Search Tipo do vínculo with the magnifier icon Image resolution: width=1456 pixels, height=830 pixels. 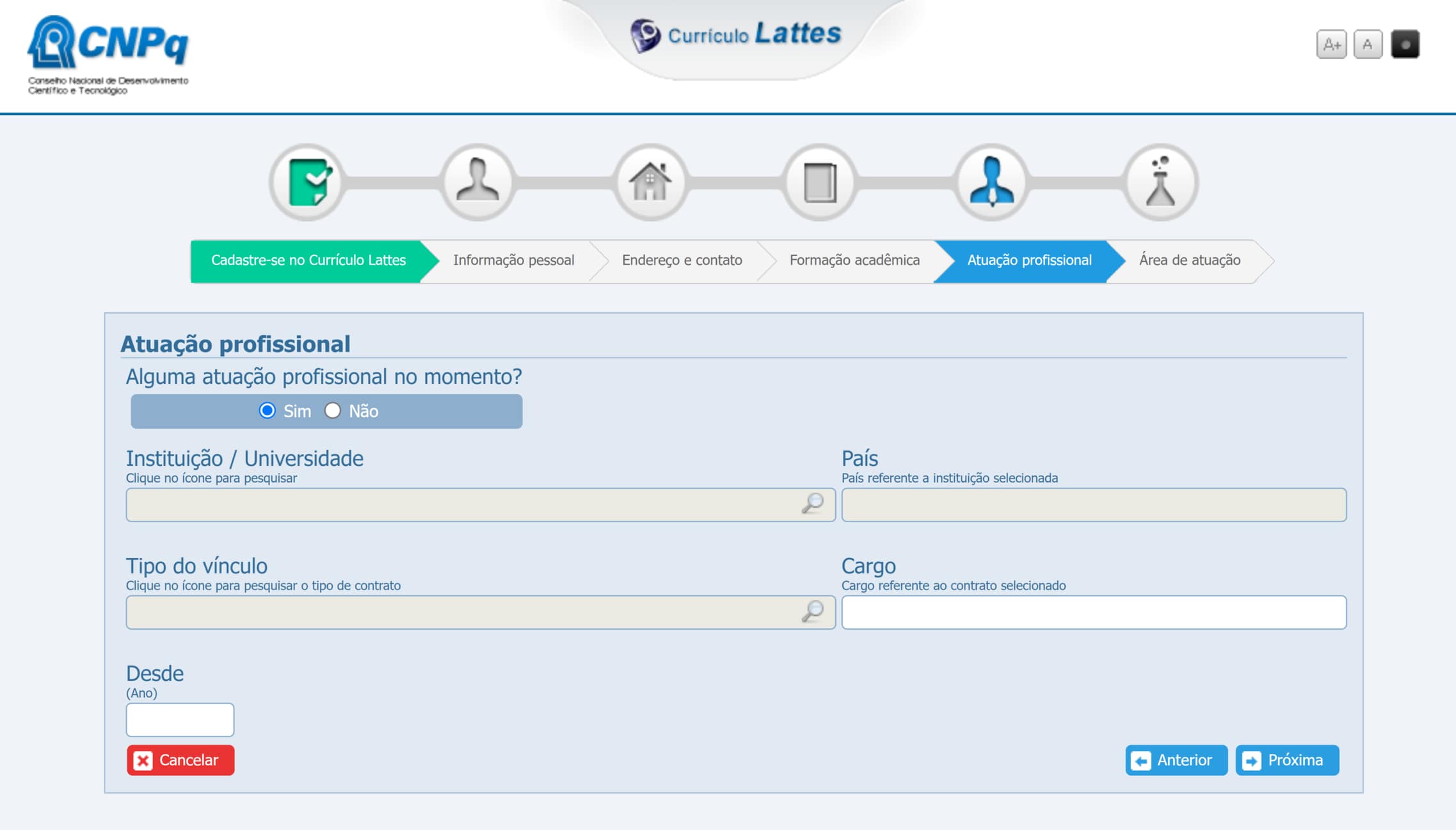pyautogui.click(x=813, y=612)
